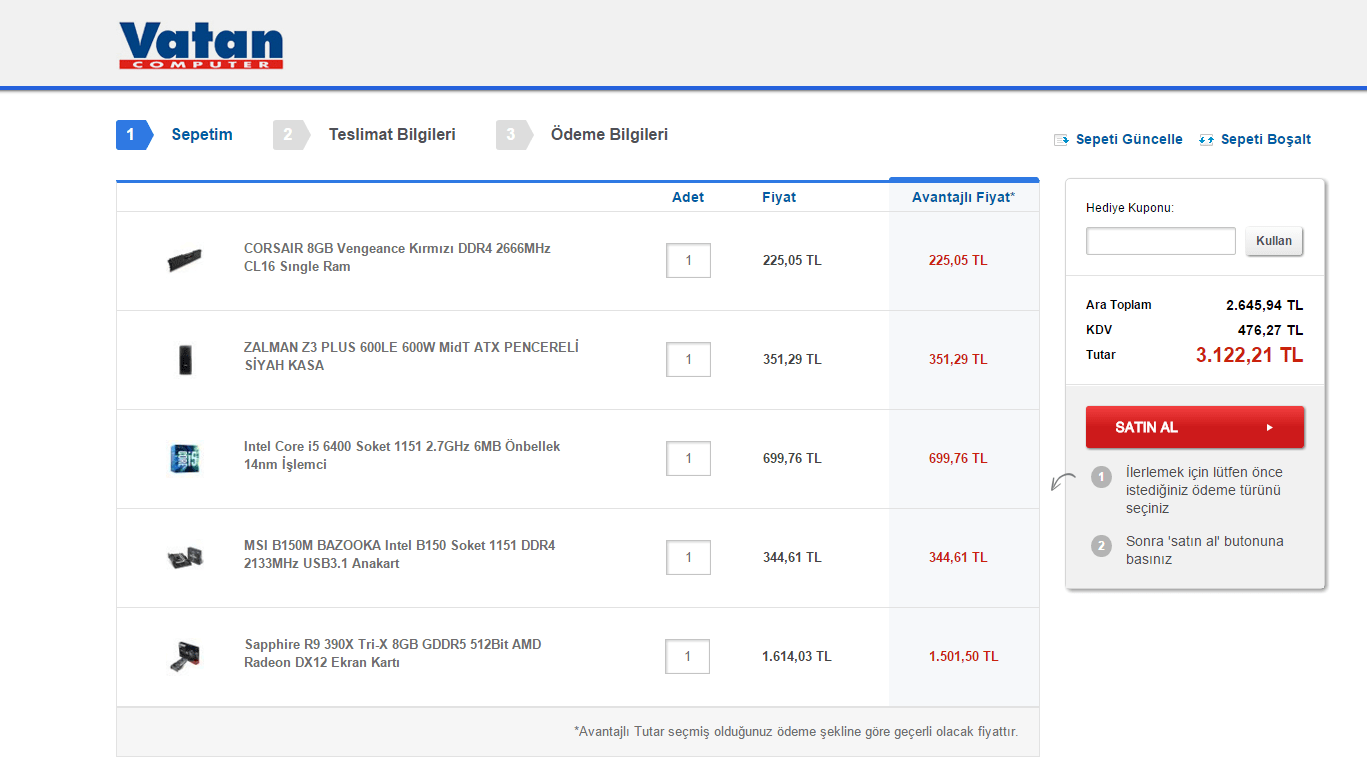1367x764 pixels.
Task: Open the Intel Core i5 thumbnail
Action: click(x=185, y=458)
